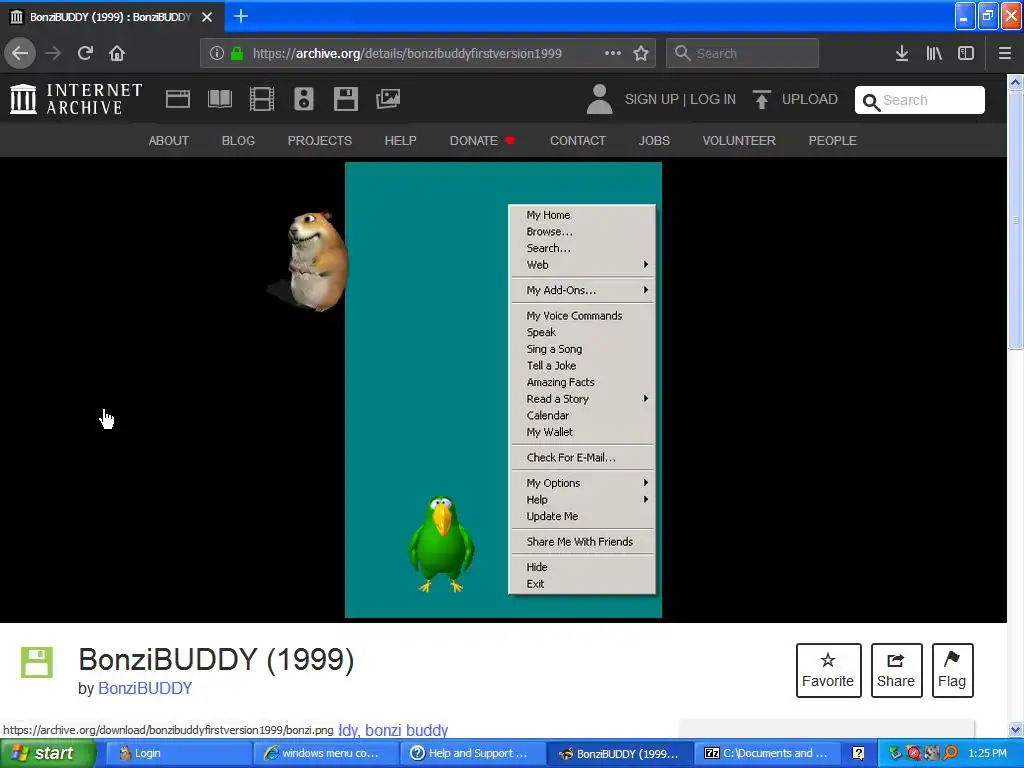Open the Software floppy icon in Archive header
This screenshot has width=1024, height=768.
[345, 99]
